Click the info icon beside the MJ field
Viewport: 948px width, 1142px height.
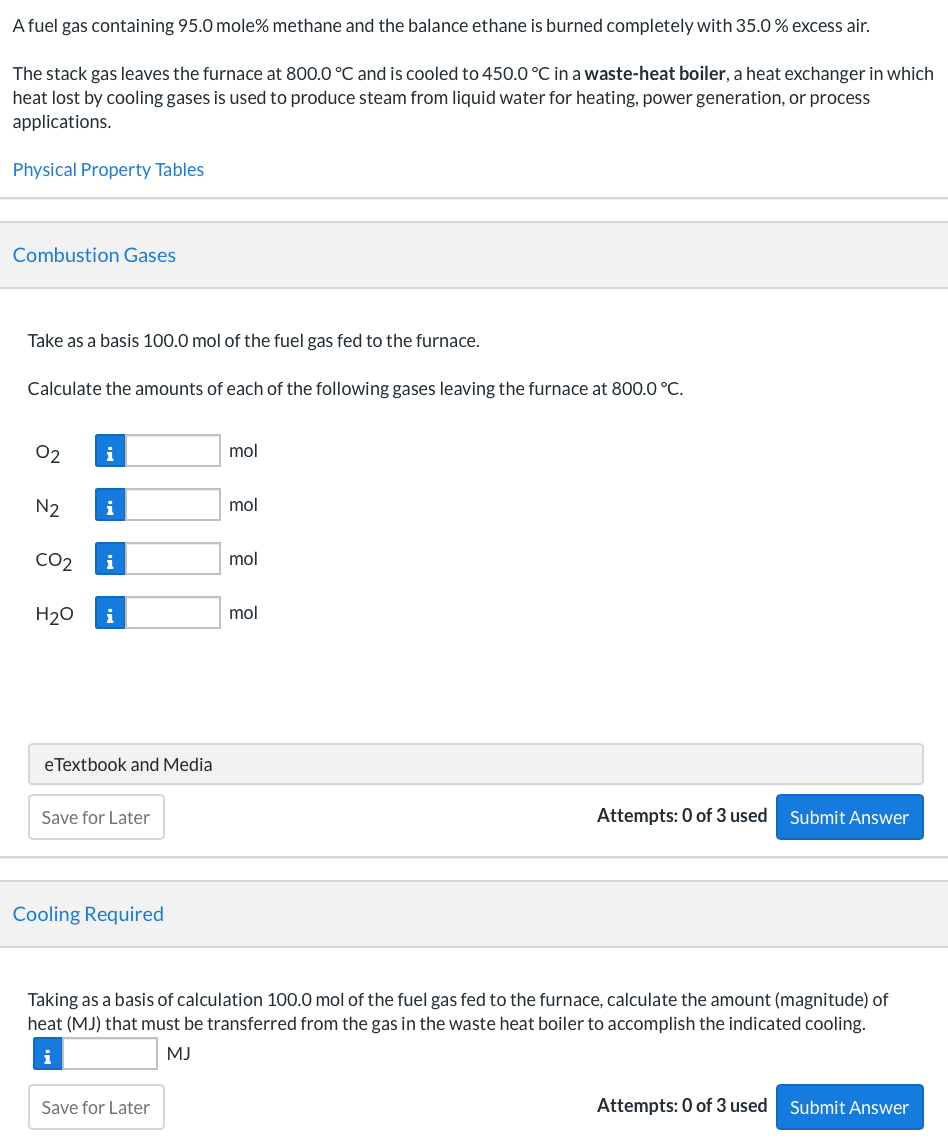tap(47, 1054)
